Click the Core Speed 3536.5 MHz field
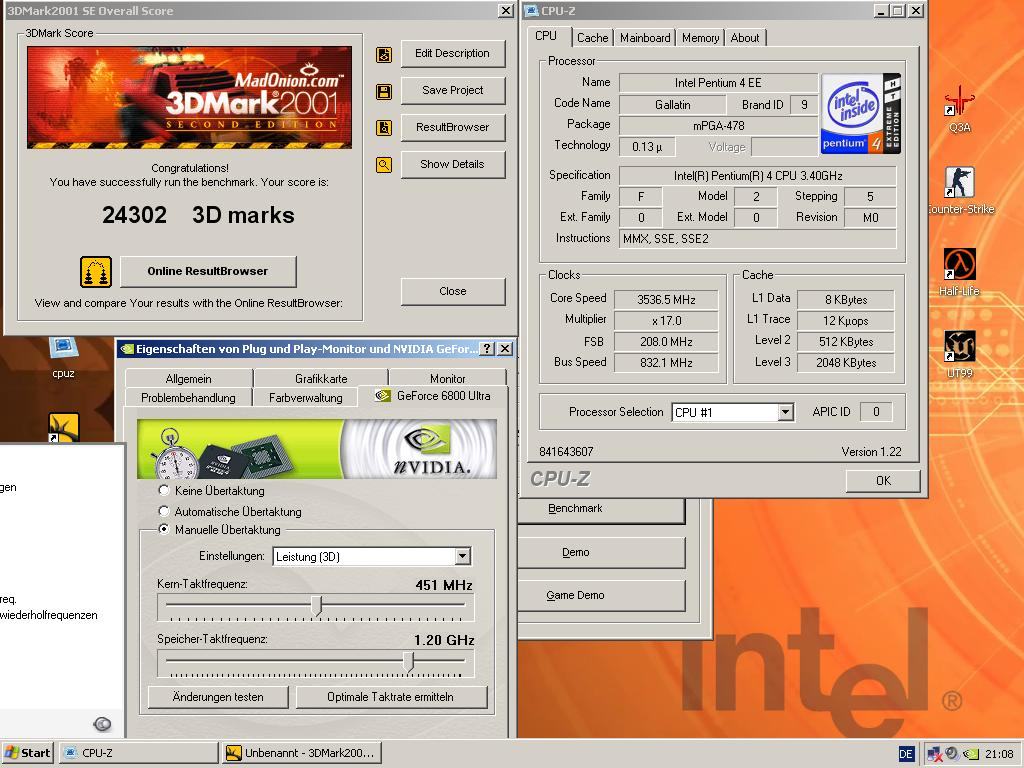1024x768 pixels. click(x=666, y=300)
